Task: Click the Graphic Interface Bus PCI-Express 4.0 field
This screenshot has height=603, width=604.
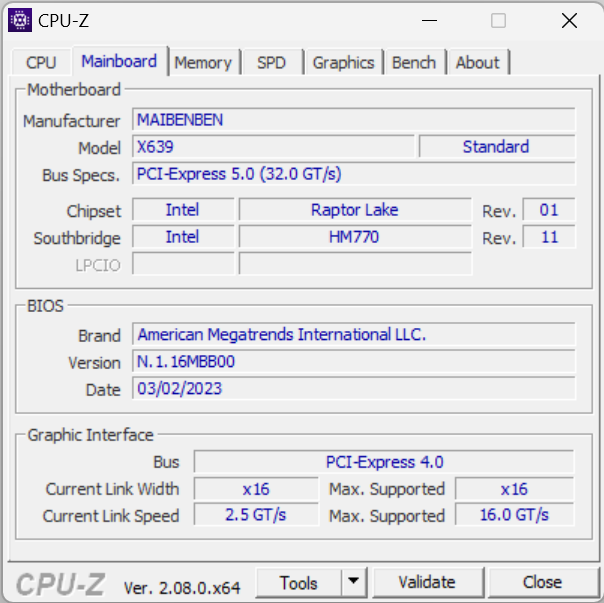Action: [384, 462]
